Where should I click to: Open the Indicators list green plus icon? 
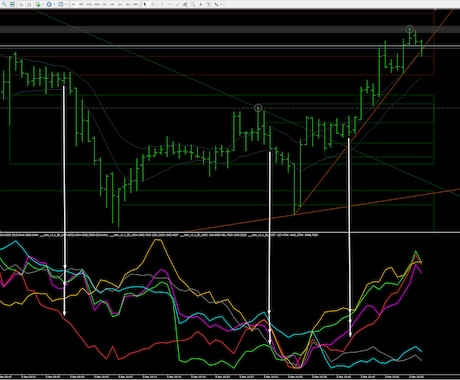coord(38,4)
